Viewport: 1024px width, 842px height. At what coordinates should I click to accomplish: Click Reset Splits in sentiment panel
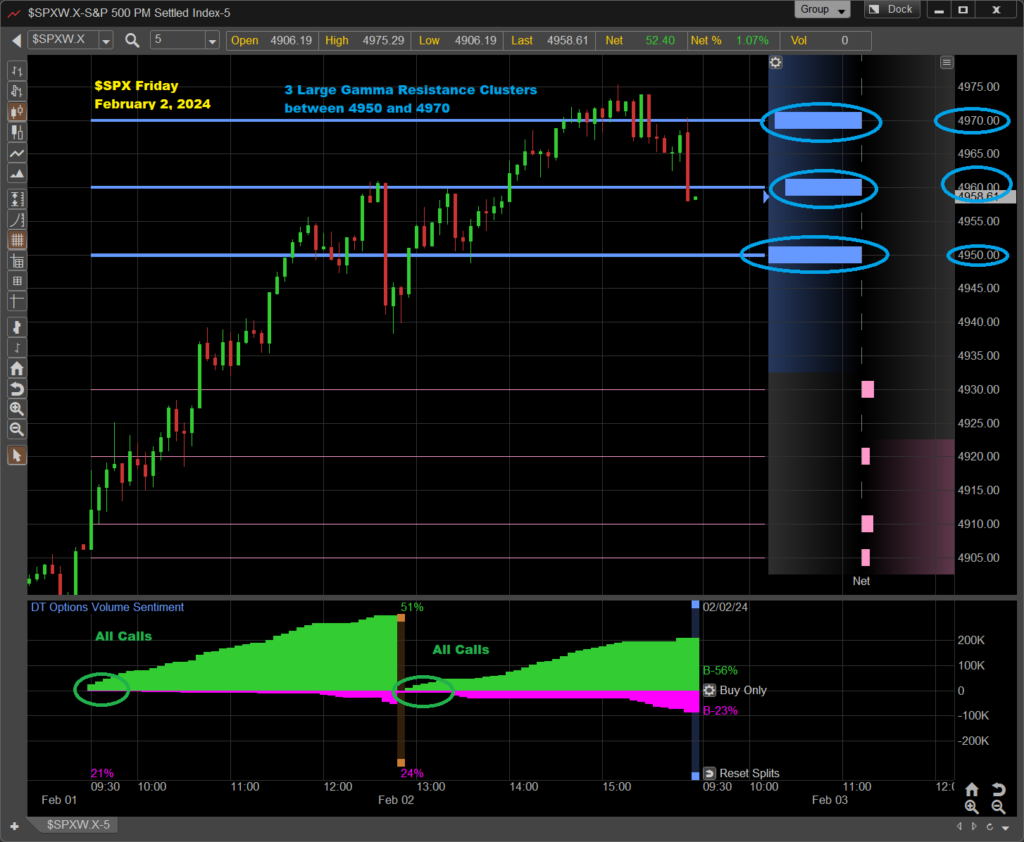click(740, 773)
